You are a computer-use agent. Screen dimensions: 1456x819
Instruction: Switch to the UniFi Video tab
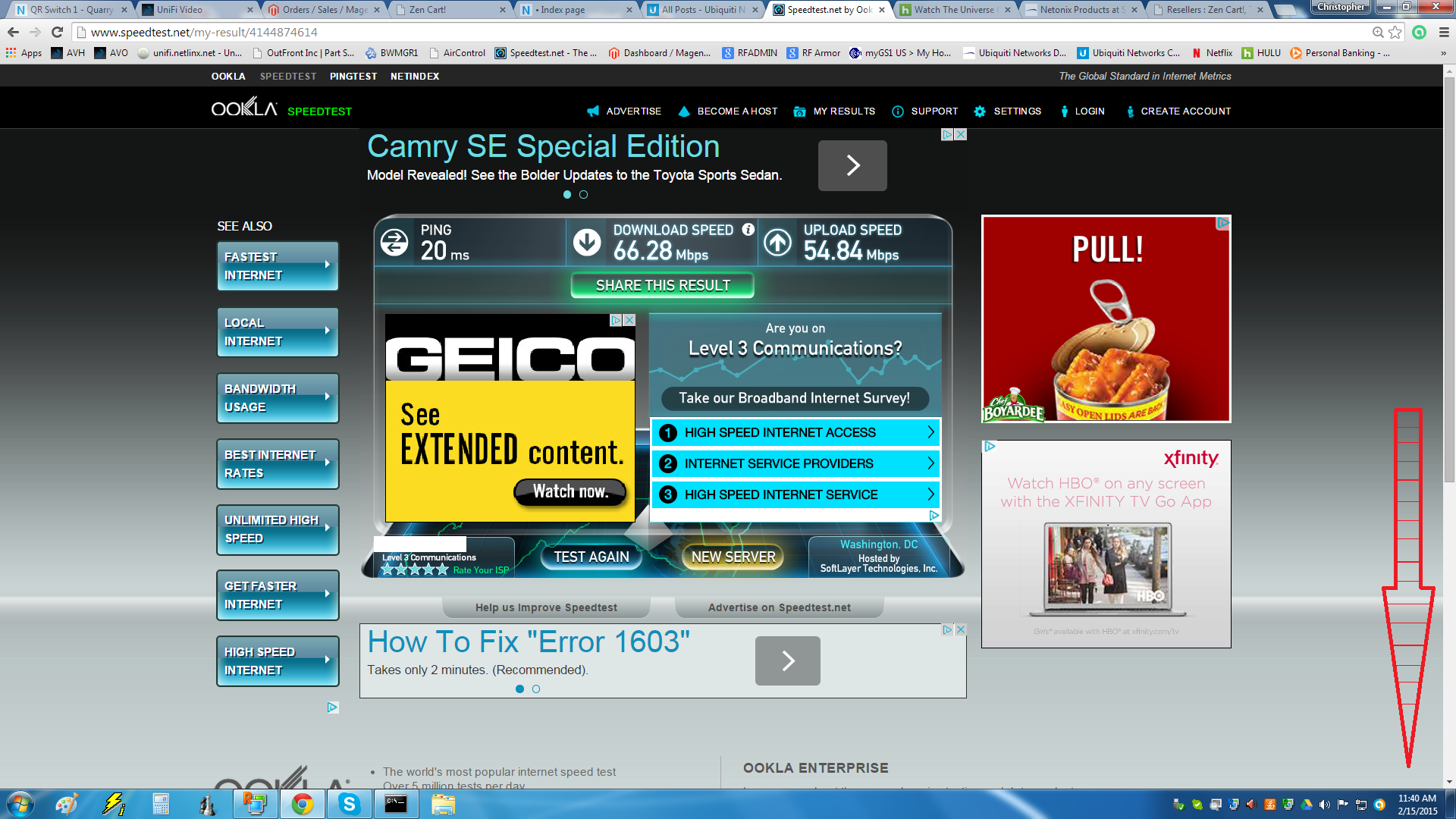pyautogui.click(x=197, y=10)
